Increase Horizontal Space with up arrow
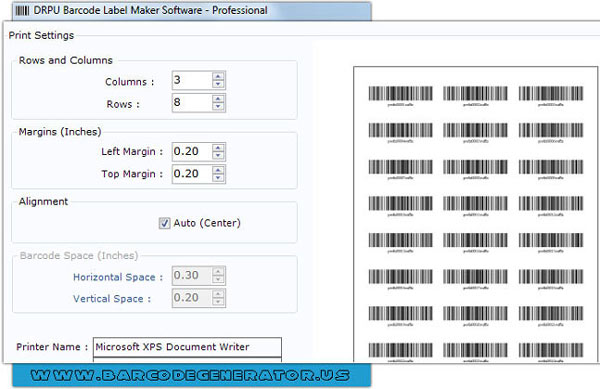The image size is (600, 389). tap(218, 272)
